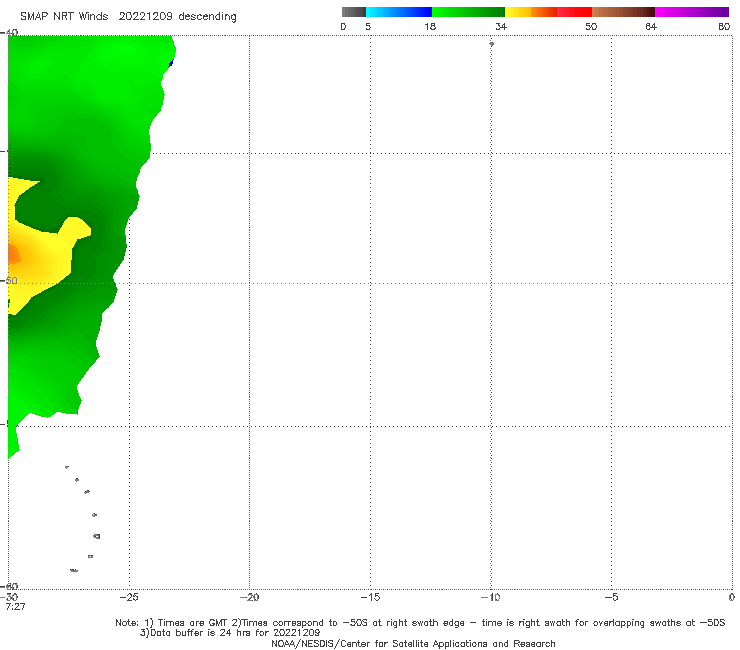Image resolution: width=740 pixels, height=650 pixels.
Task: Click the longitude axis label -15
Action: tap(370, 597)
